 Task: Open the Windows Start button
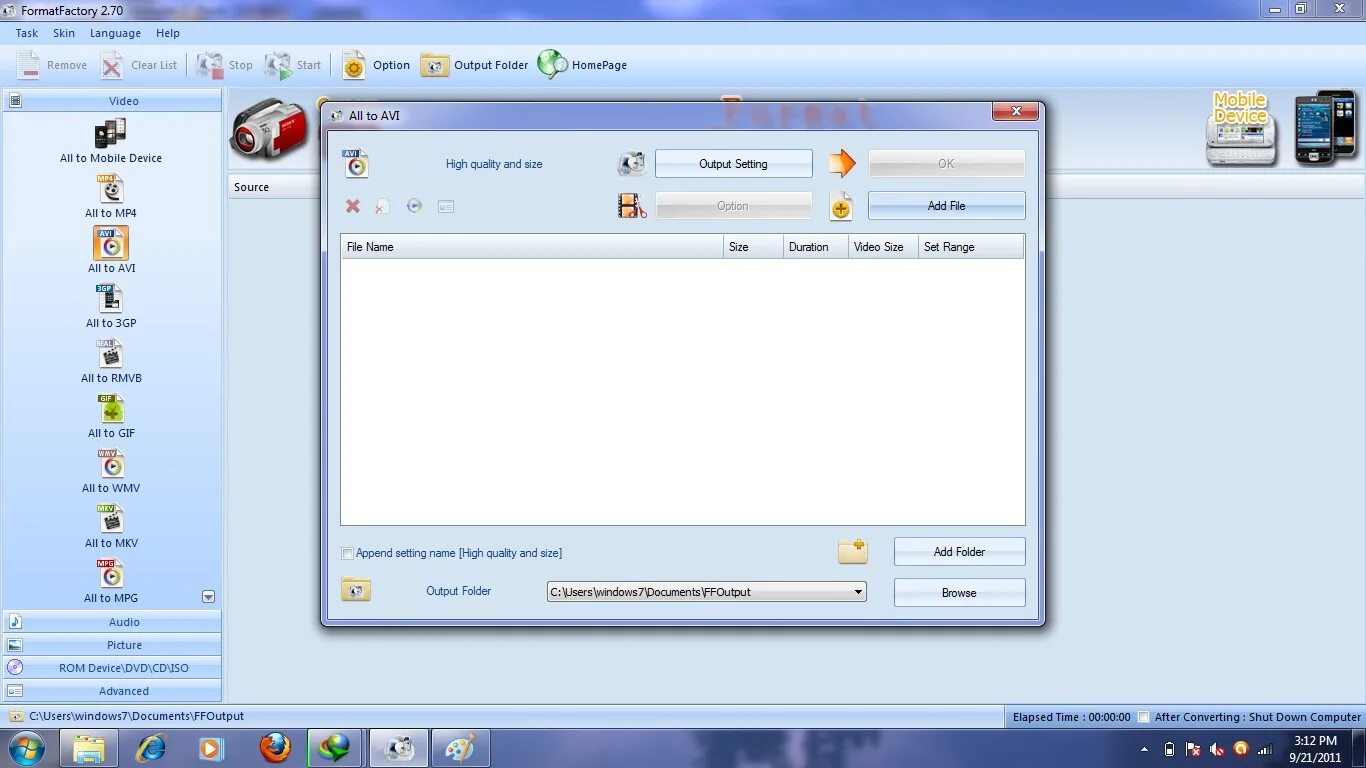(26, 748)
